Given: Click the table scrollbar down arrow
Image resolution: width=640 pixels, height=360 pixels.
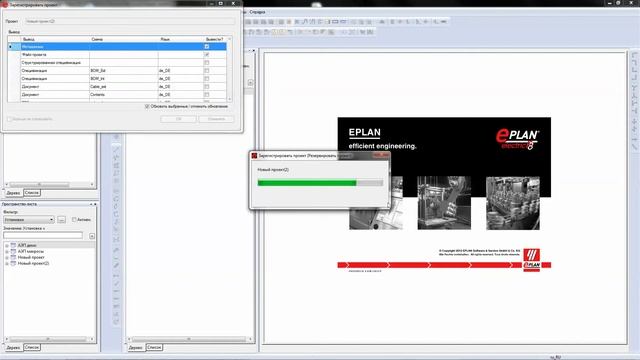Looking at the screenshot, I should coord(229,99).
